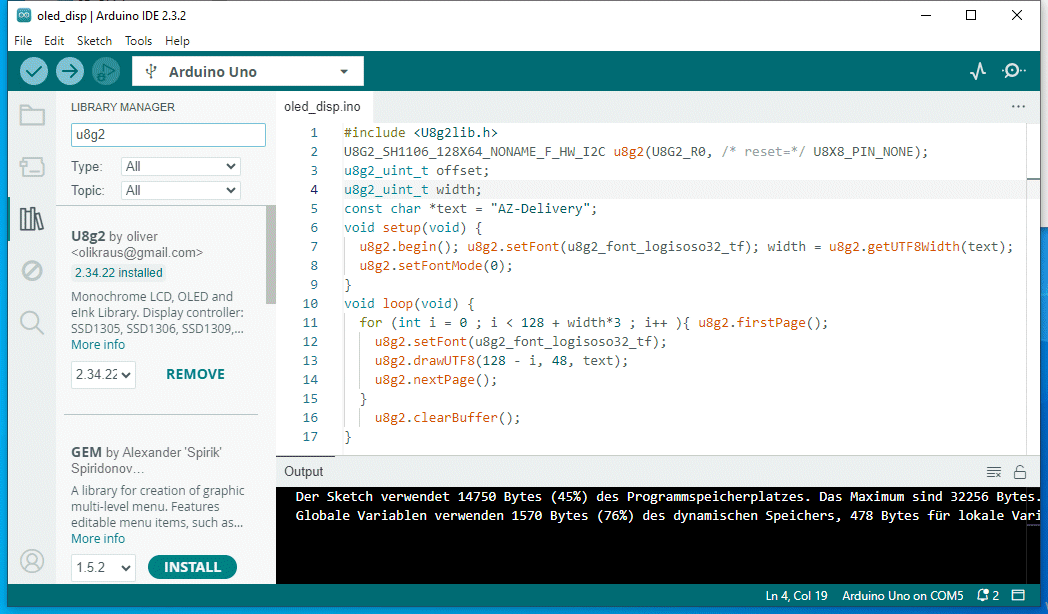The image size is (1048, 614).
Task: Click the LIBRARY MANAGER panel heading
Action: 123,107
